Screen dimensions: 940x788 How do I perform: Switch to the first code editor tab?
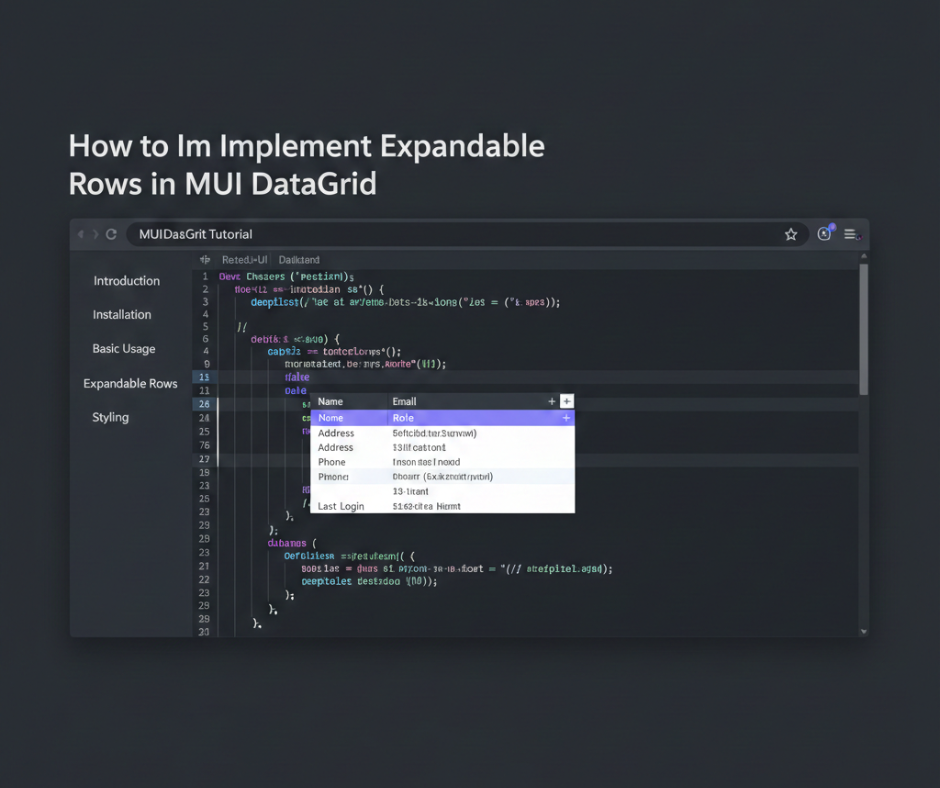[x=244, y=260]
